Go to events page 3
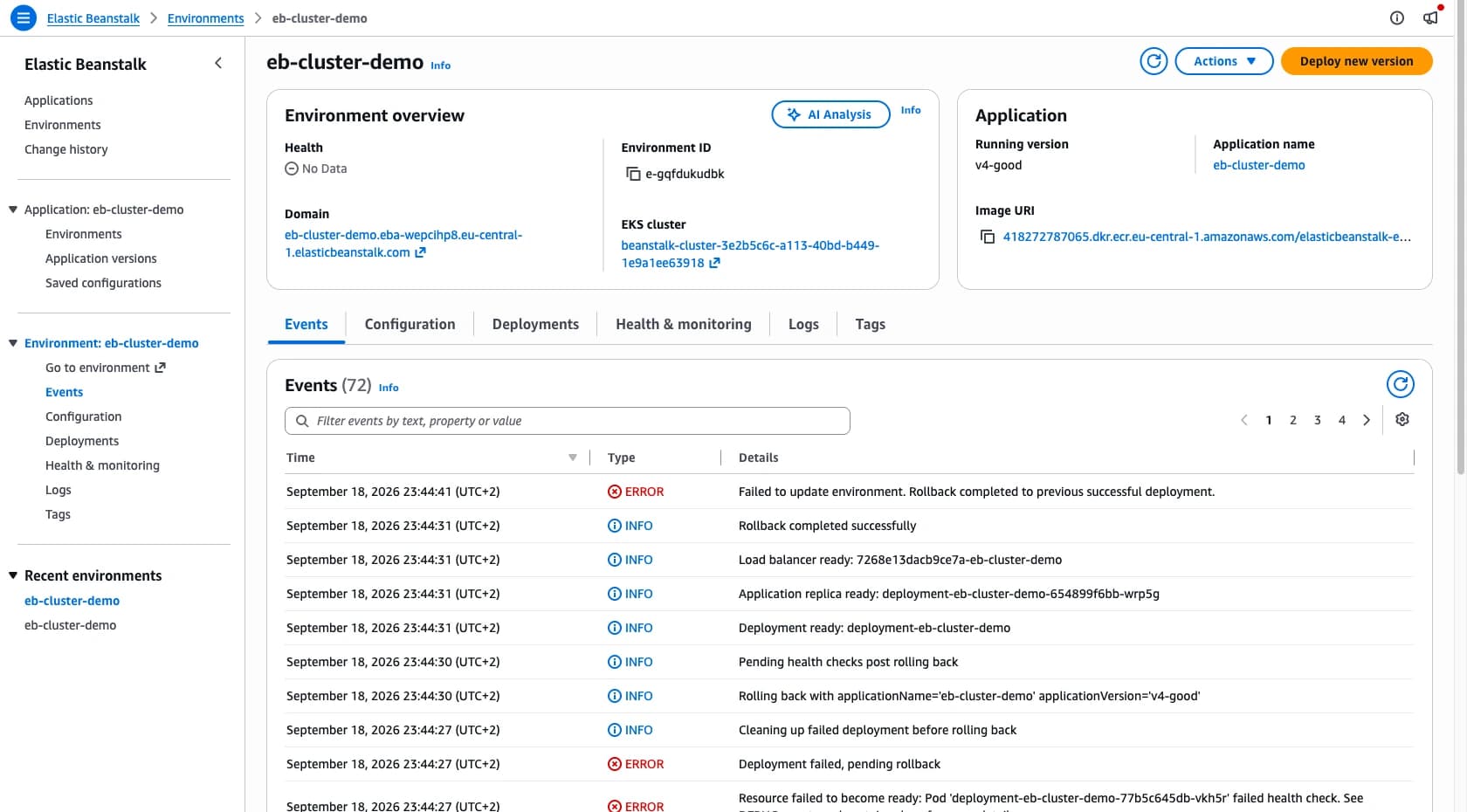Screen dimensions: 1467x812 click(x=1318, y=420)
